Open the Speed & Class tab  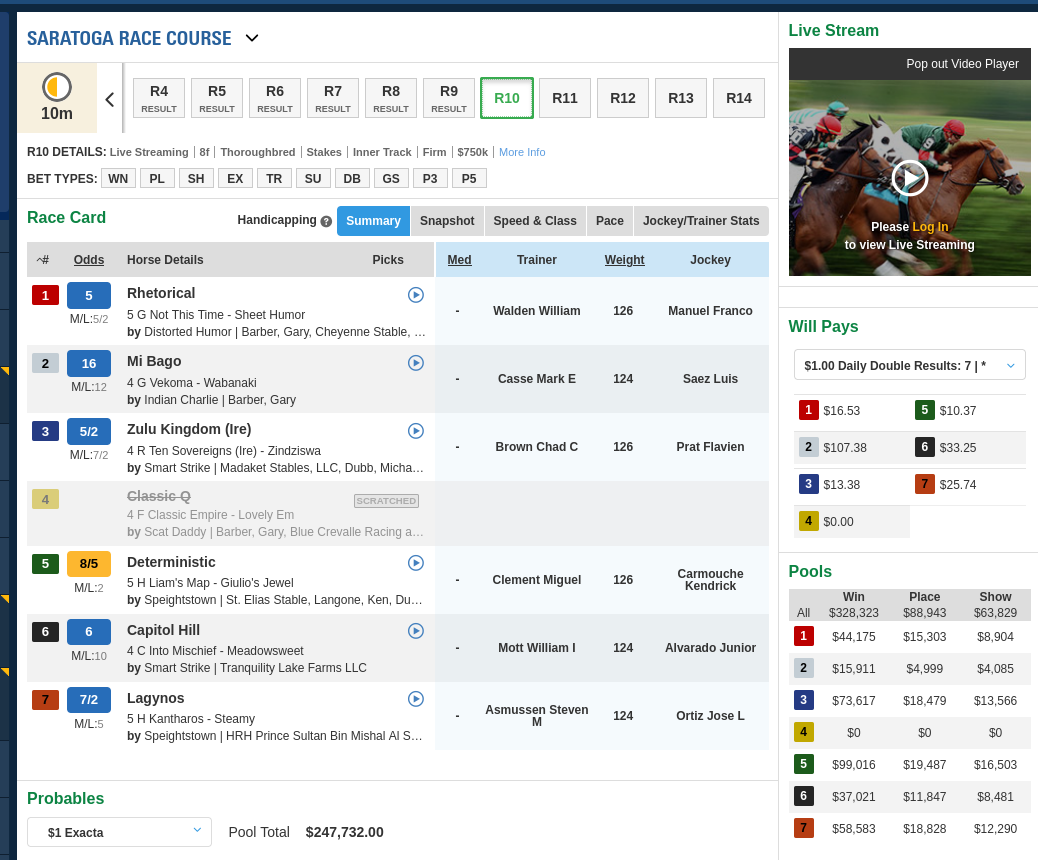(535, 221)
